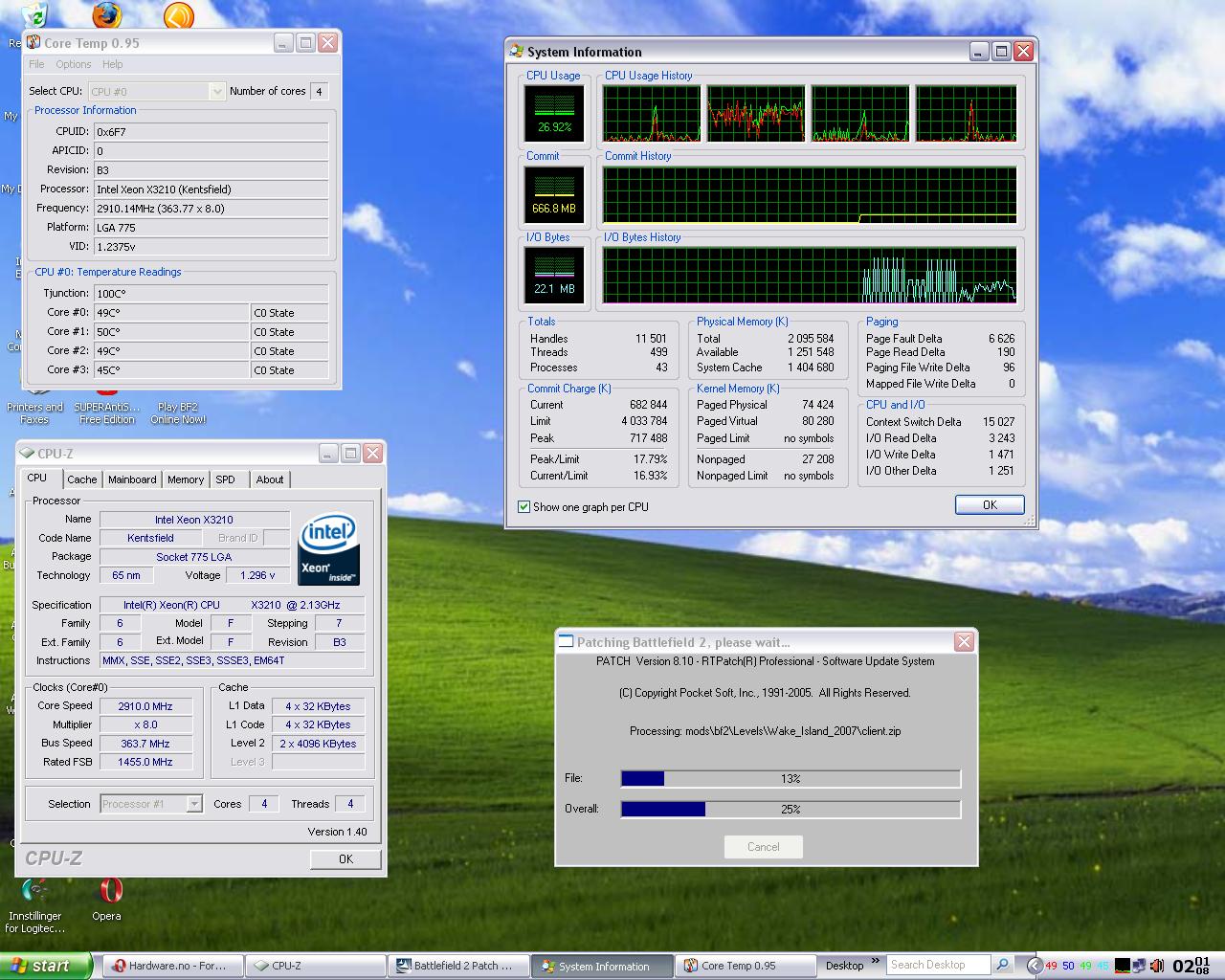Expand the Desktop toolbar chevron on the taskbar

(875, 961)
